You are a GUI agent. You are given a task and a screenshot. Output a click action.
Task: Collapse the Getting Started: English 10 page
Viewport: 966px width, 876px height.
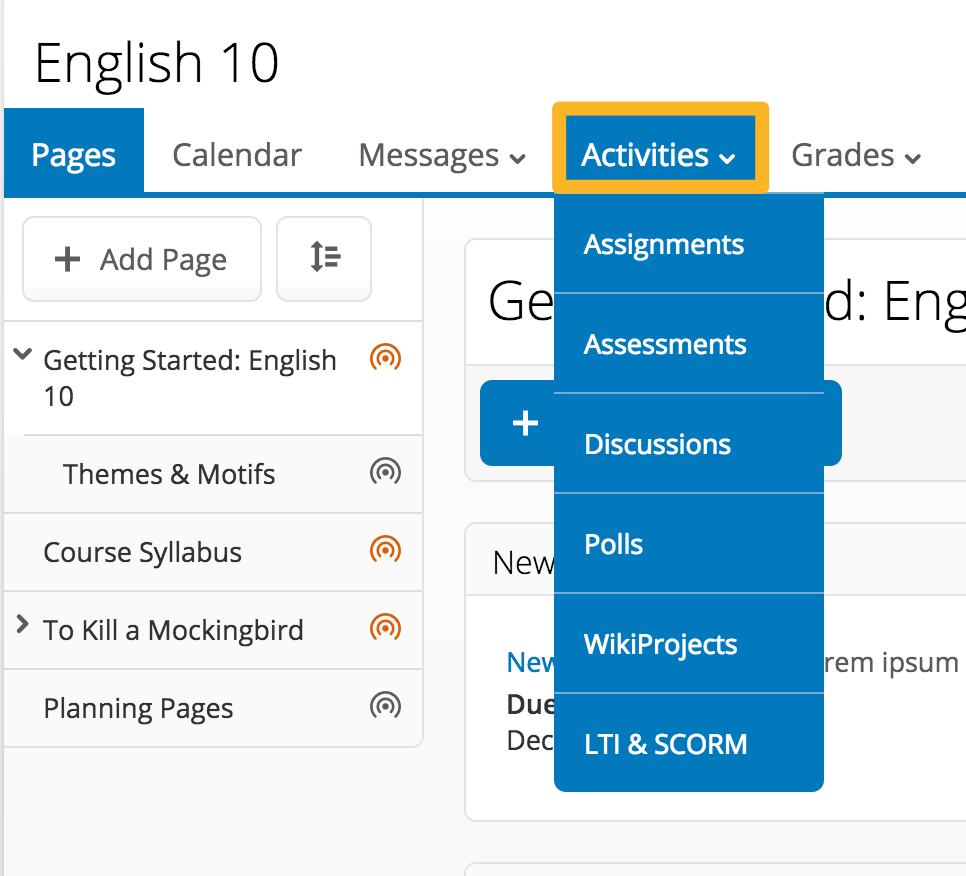(x=23, y=354)
